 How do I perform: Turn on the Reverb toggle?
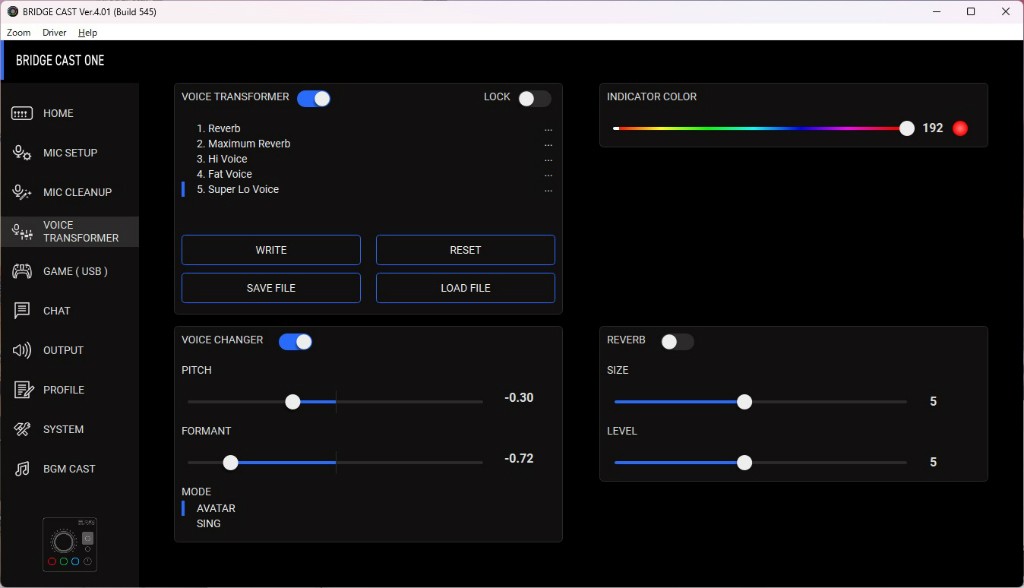(x=677, y=342)
